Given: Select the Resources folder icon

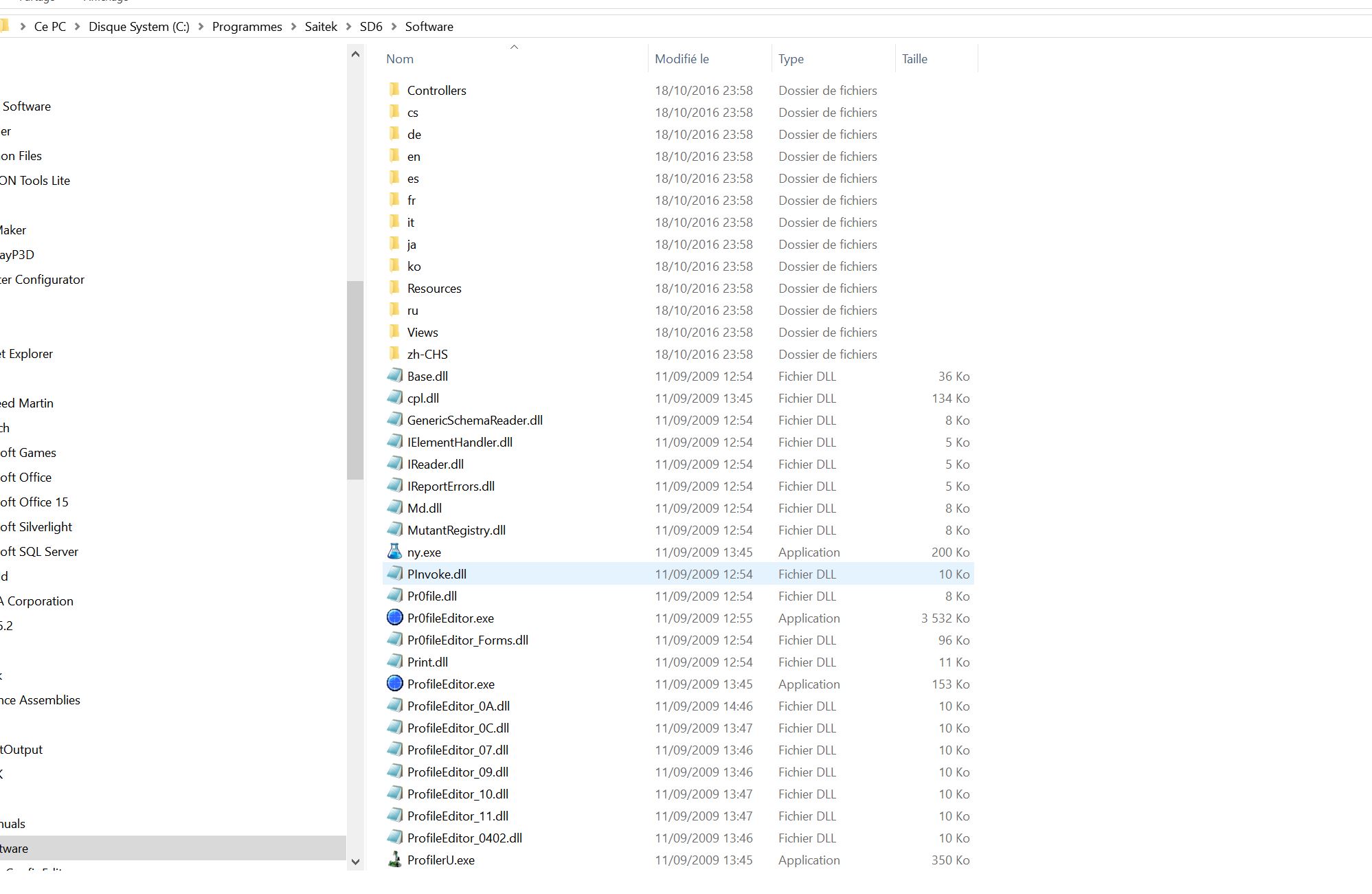Looking at the screenshot, I should click(394, 288).
